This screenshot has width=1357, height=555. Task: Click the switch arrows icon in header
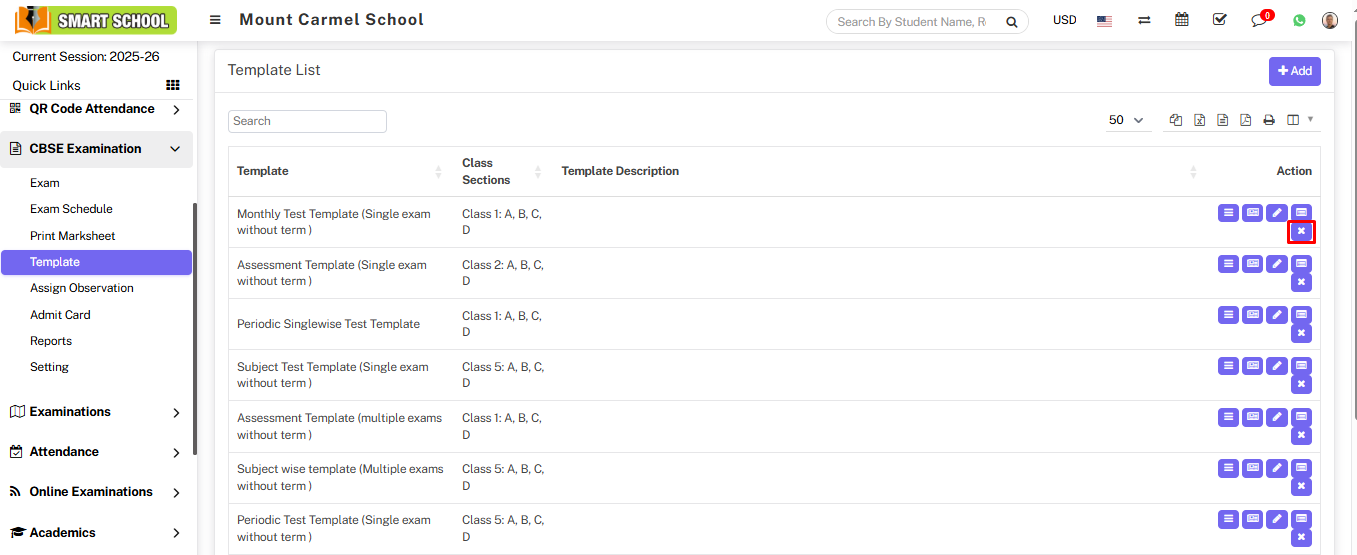click(x=1144, y=20)
